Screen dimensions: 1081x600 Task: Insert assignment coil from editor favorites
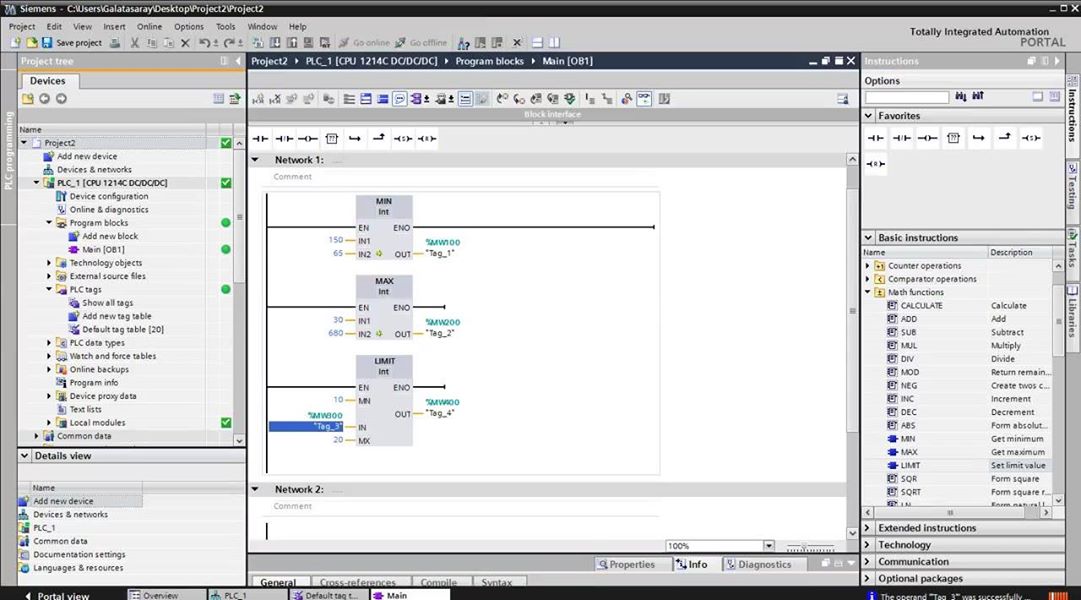tap(308, 139)
